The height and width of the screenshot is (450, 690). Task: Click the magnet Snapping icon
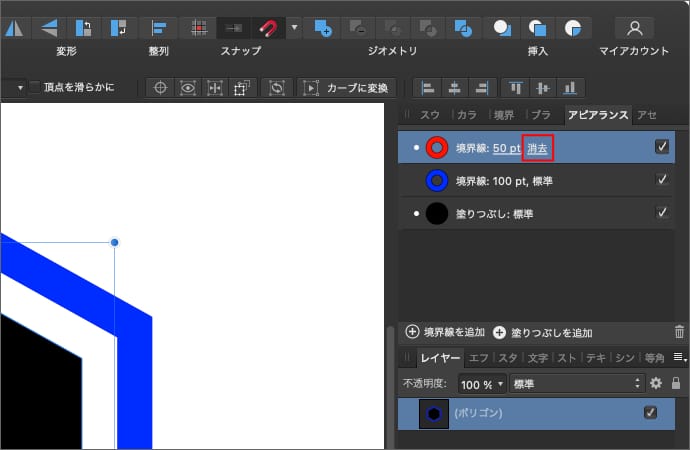(x=267, y=28)
